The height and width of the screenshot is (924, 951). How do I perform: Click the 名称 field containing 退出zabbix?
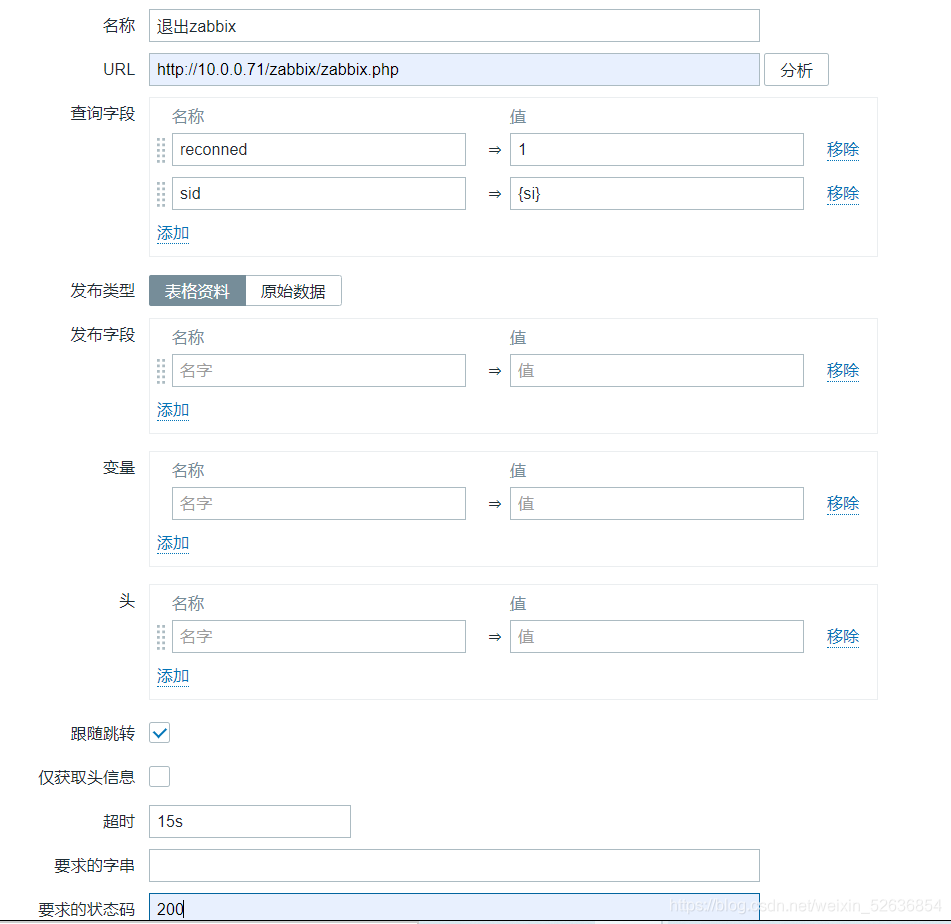pos(454,26)
